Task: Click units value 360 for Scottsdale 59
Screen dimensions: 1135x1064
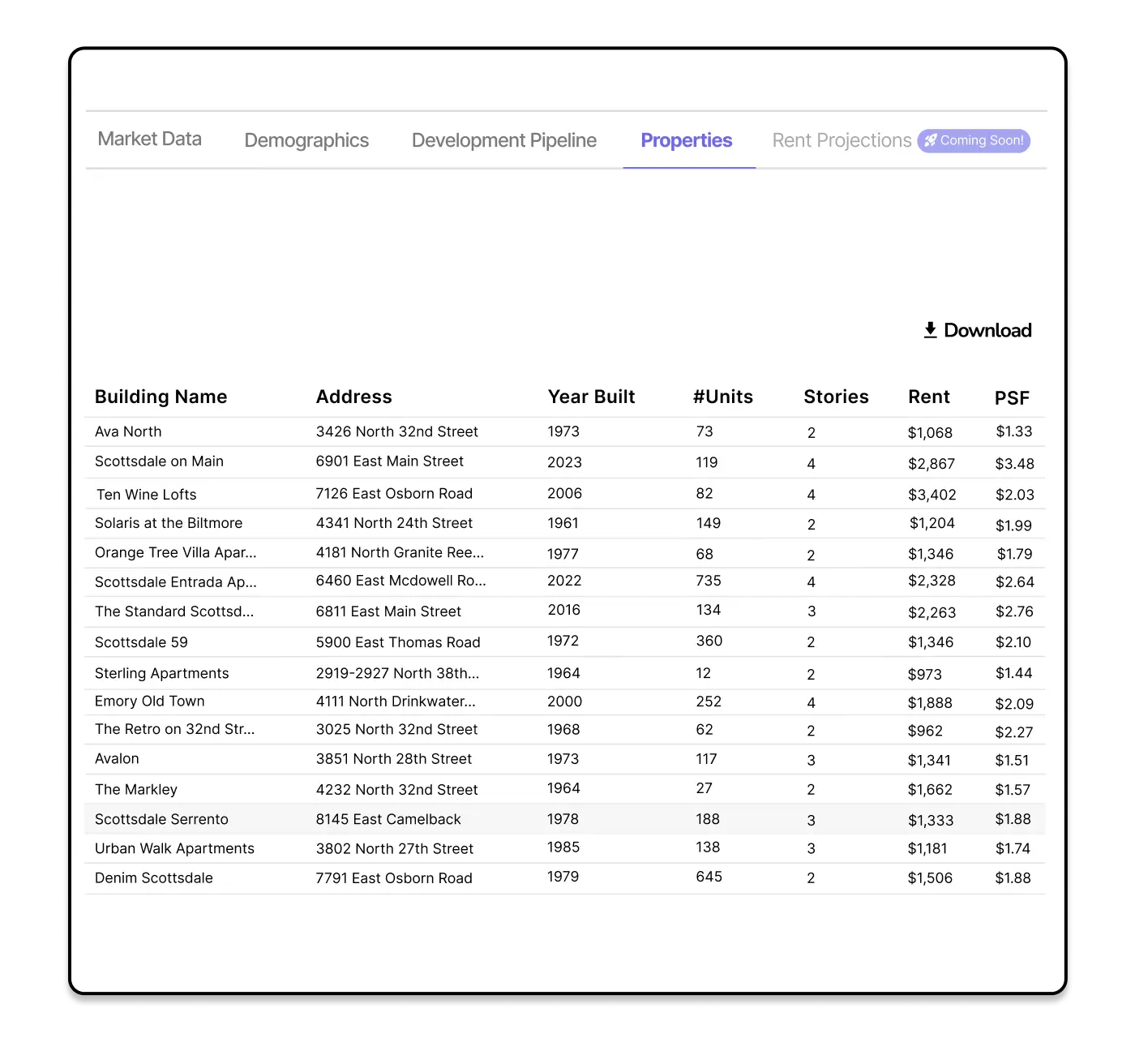Action: tap(709, 641)
